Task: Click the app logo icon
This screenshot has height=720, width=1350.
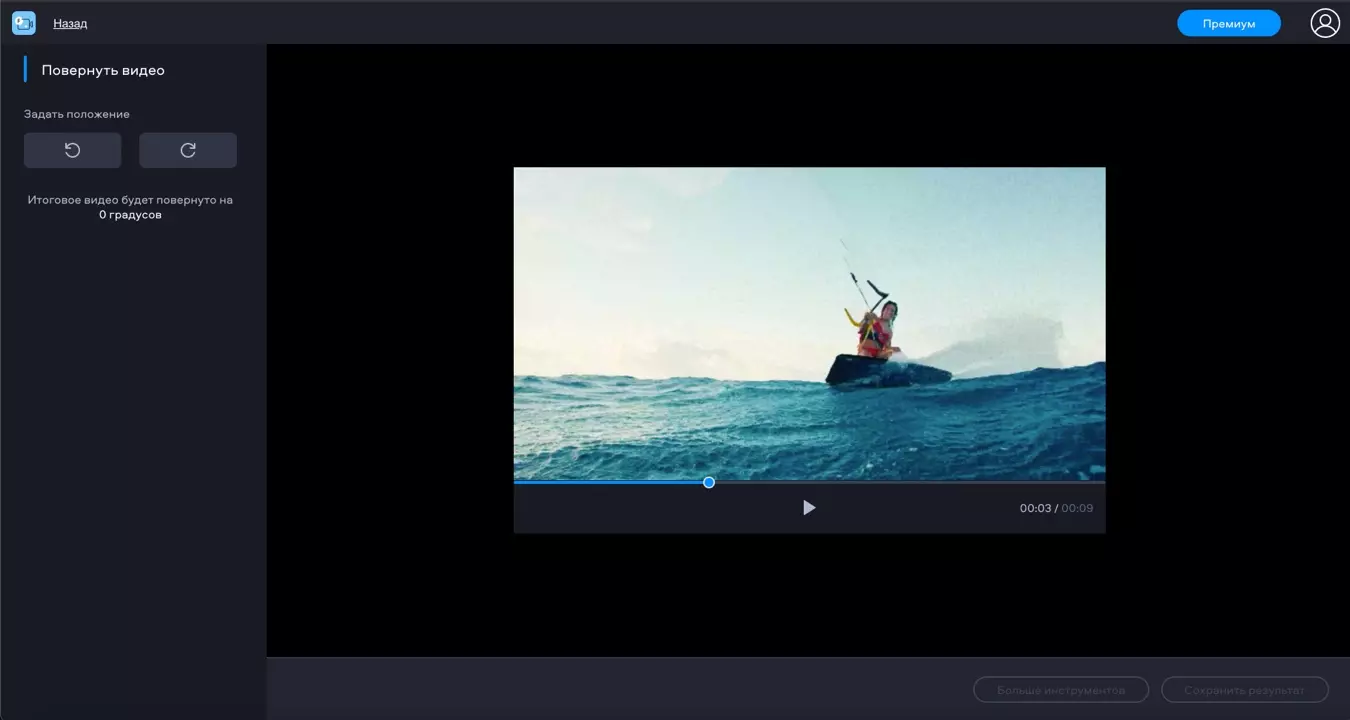Action: click(23, 23)
